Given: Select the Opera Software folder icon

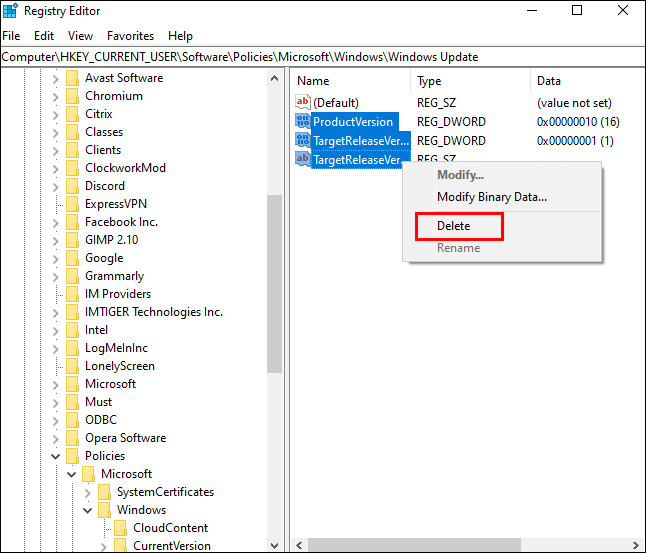Looking at the screenshot, I should (x=73, y=438).
